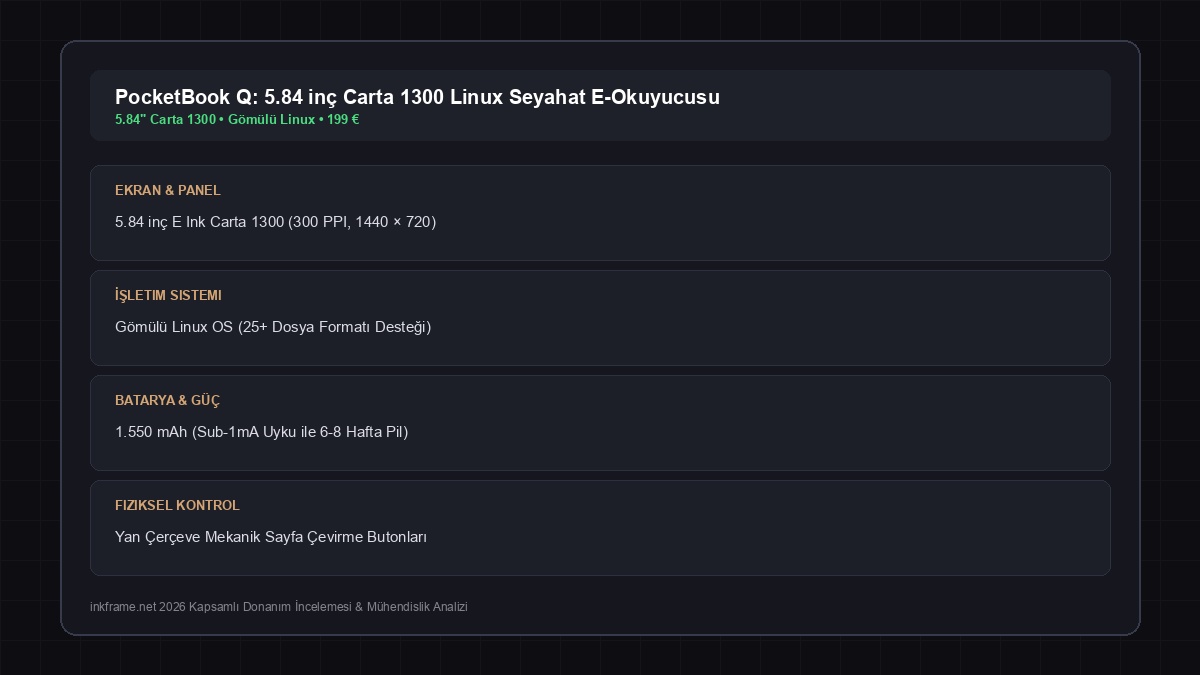Click the Batarya & Güç card
1200x675 pixels.
click(x=600, y=423)
